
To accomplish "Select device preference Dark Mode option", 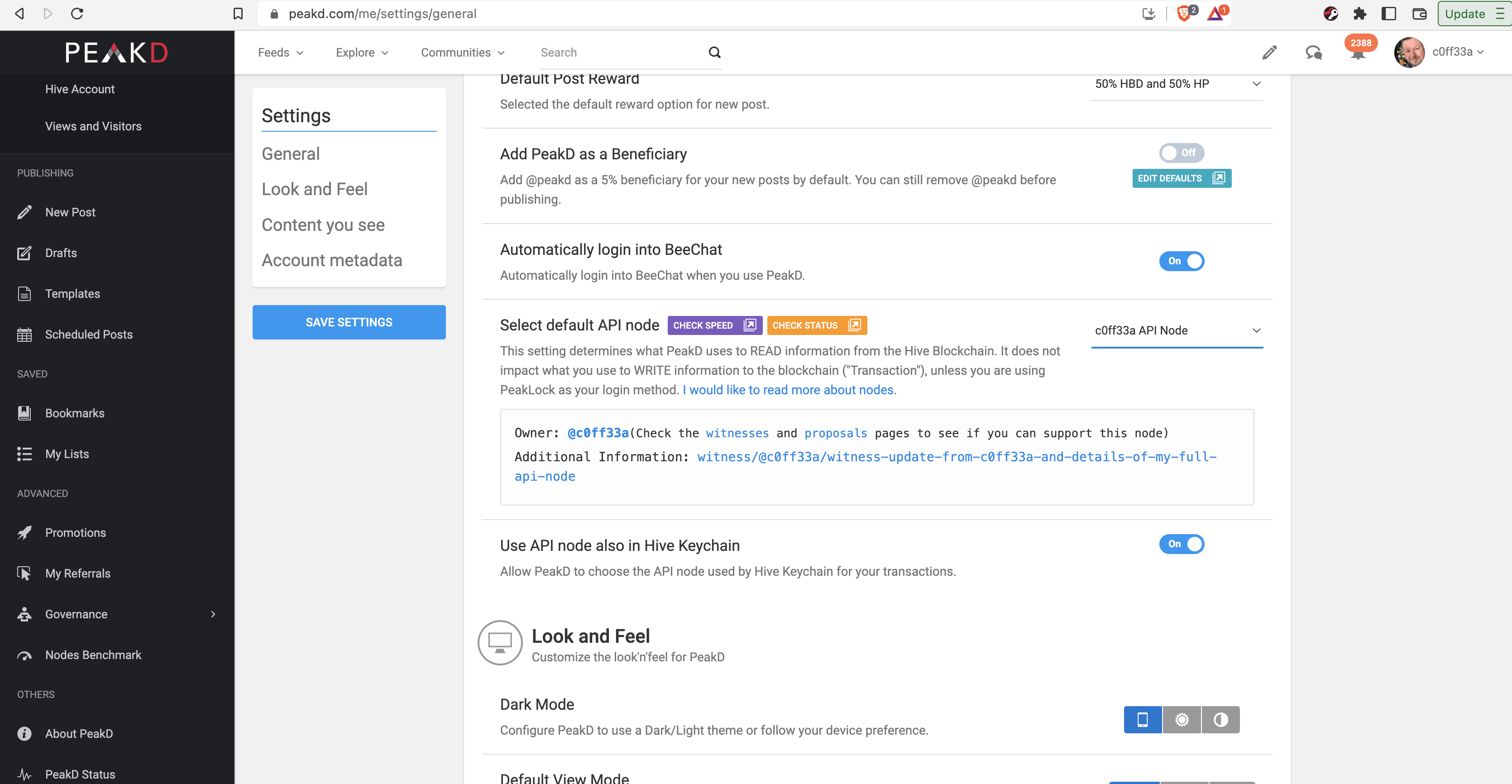I will pyautogui.click(x=1142, y=719).
